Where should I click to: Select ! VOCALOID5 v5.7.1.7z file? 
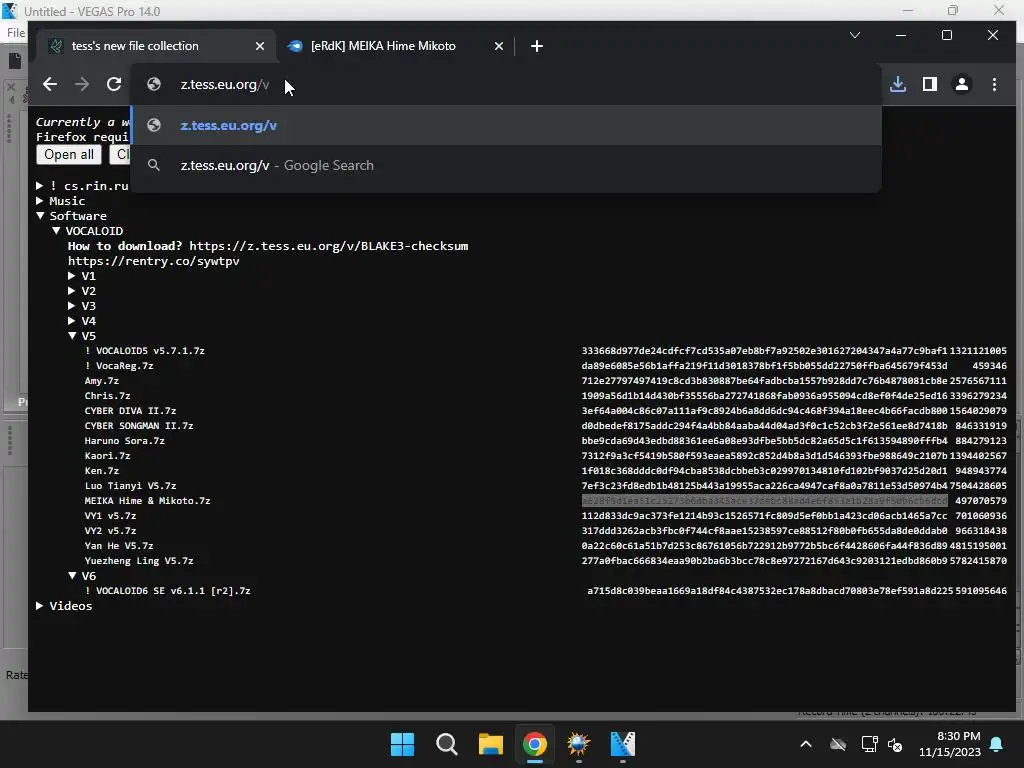coord(145,351)
